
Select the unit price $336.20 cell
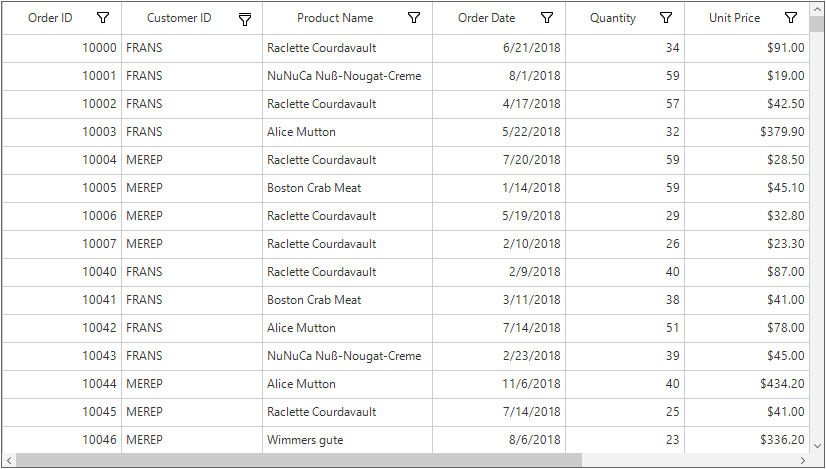(747, 440)
